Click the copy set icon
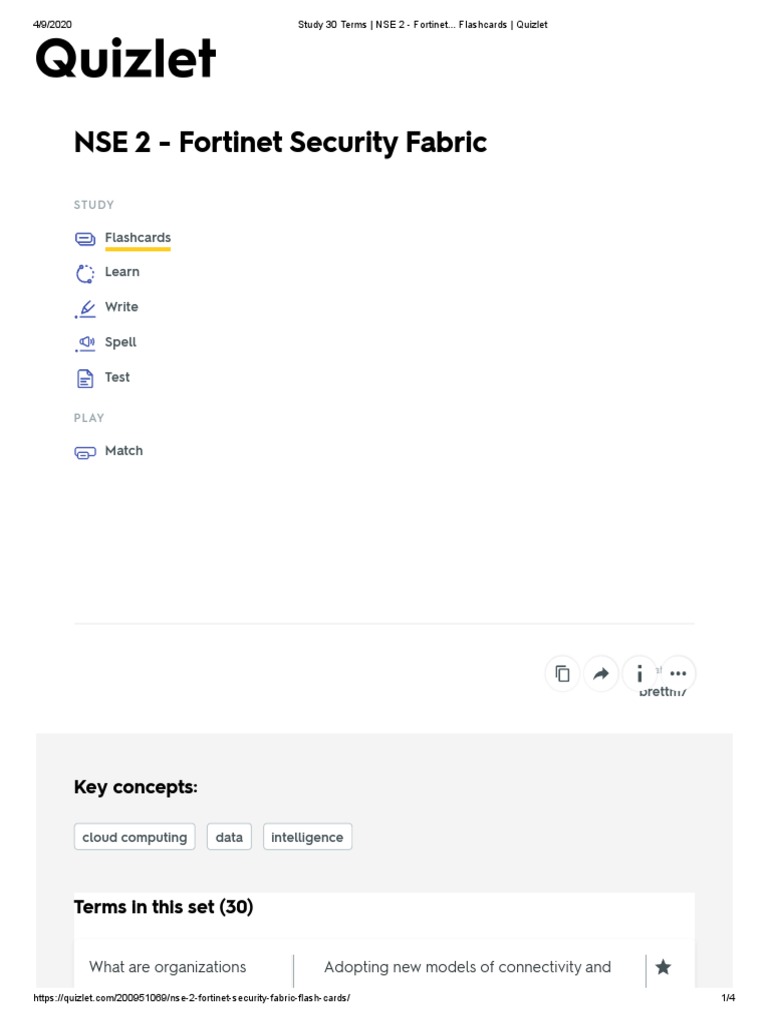Screen dimensions: 768x1024 click(563, 674)
